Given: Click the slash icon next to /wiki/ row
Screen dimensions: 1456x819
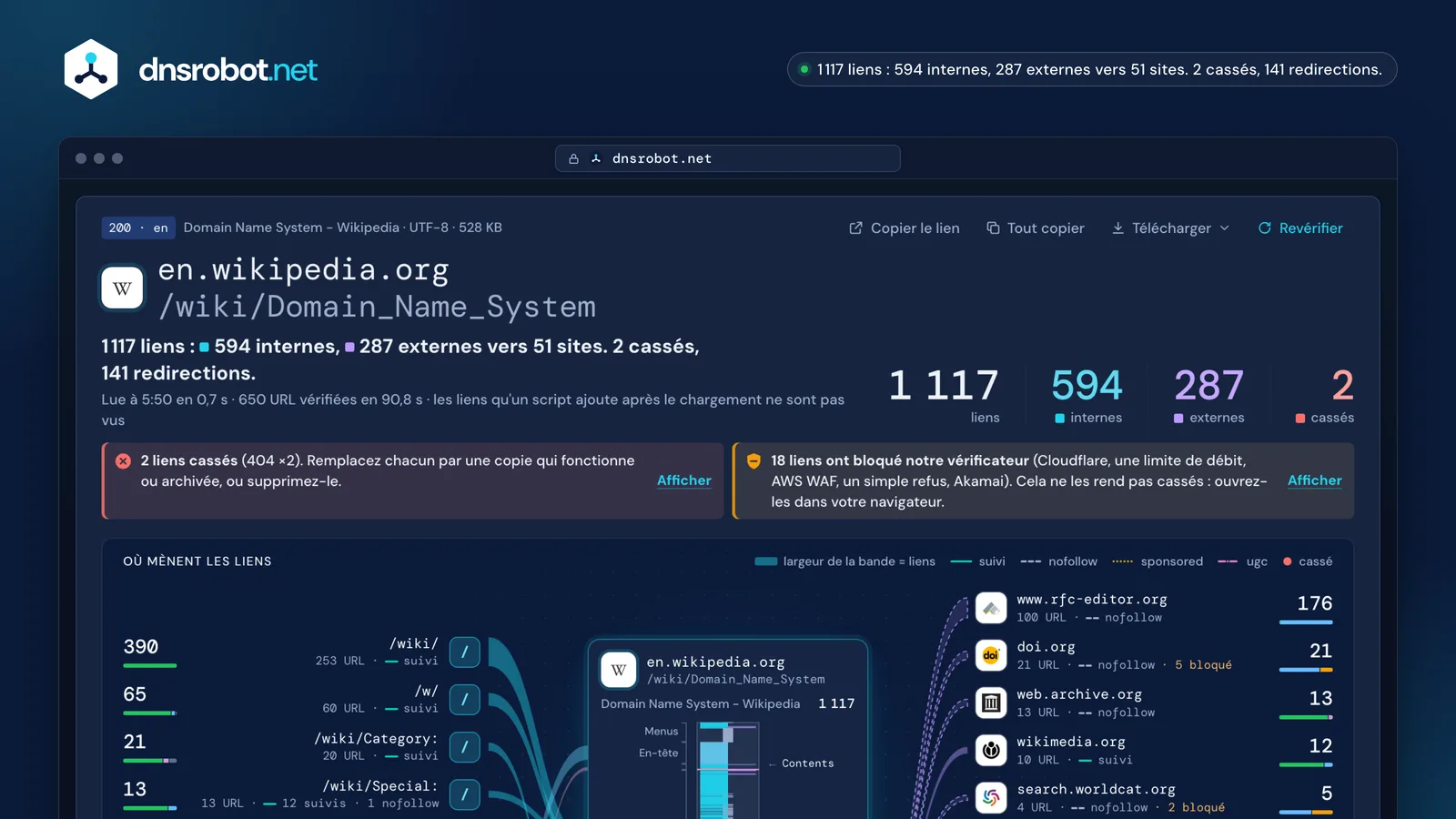Looking at the screenshot, I should 465,652.
